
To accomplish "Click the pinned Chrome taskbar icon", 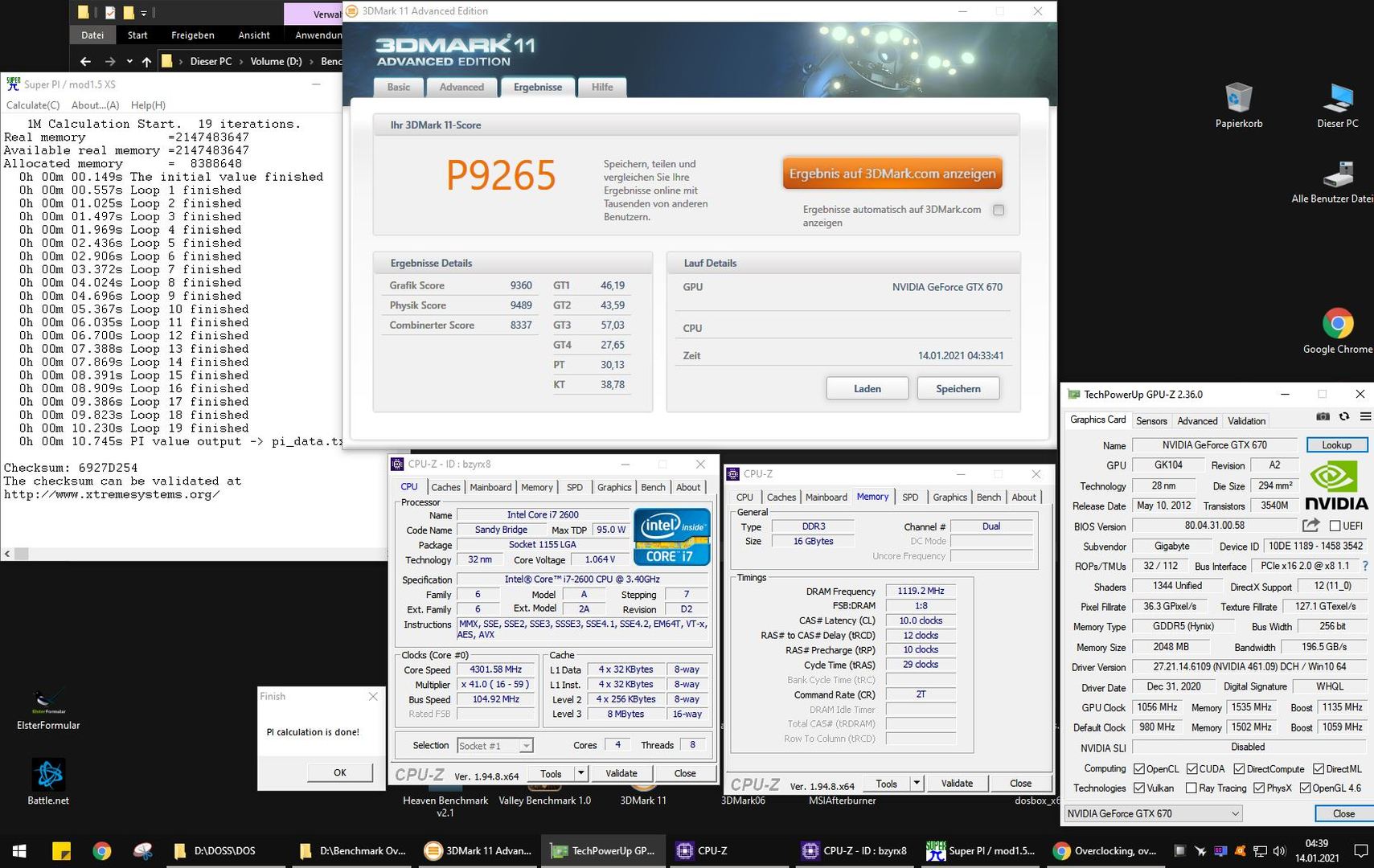I will point(102,851).
